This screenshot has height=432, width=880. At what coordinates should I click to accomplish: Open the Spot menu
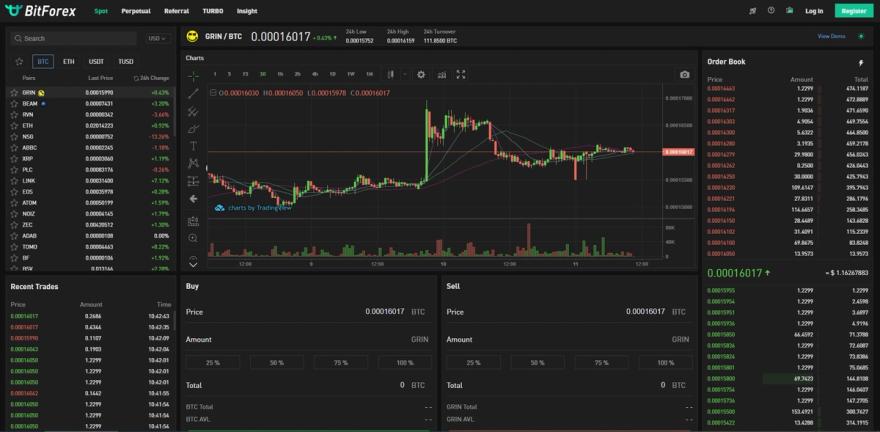pyautogui.click(x=101, y=11)
